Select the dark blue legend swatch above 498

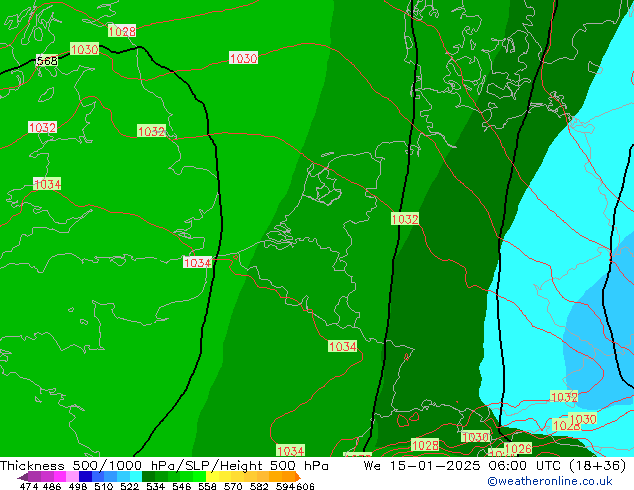coord(85,477)
